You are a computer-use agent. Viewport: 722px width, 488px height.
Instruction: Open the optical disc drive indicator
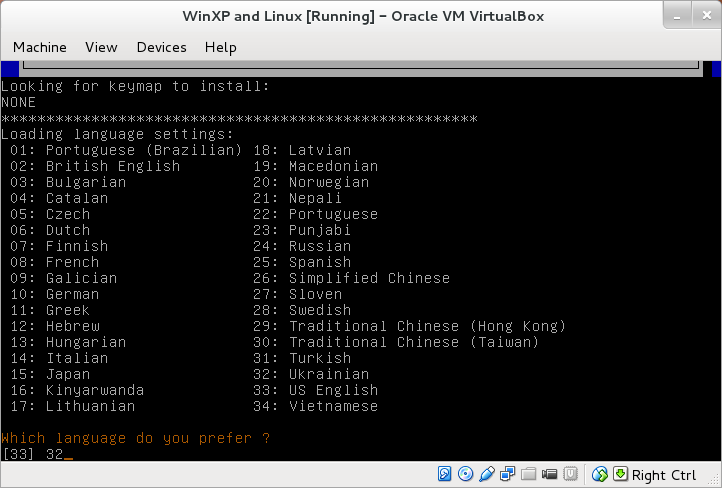(466, 474)
